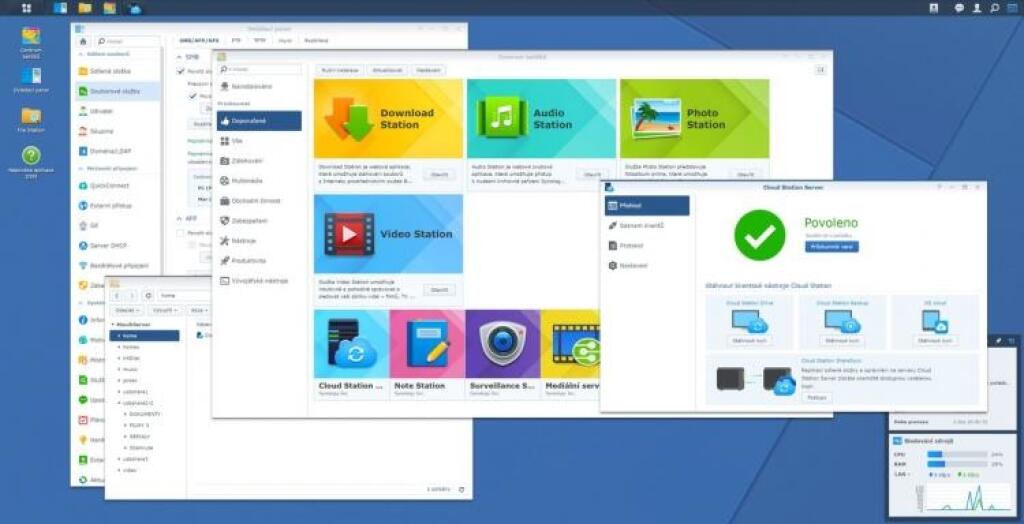Open Externí přístup in Control Panel sidebar
This screenshot has width=1024, height=524.
click(118, 205)
